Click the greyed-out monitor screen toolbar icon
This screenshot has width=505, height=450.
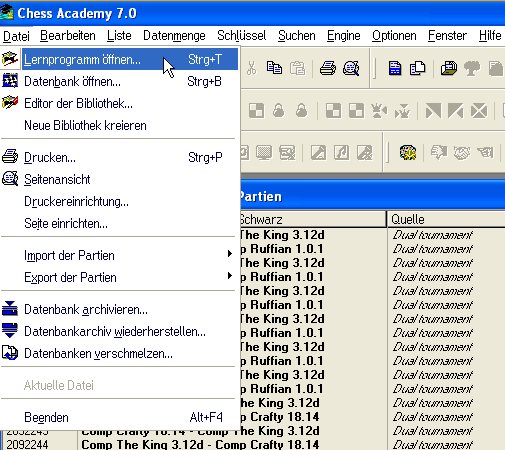click(x=264, y=153)
